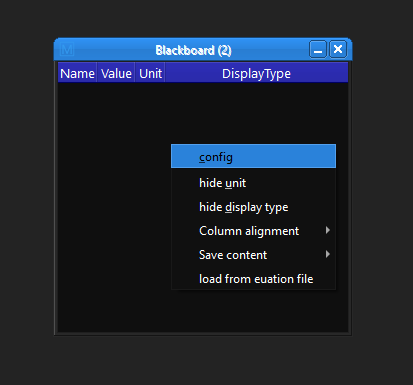Close the Blackboard (2) window
This screenshot has height=385, width=413.
coord(338,50)
